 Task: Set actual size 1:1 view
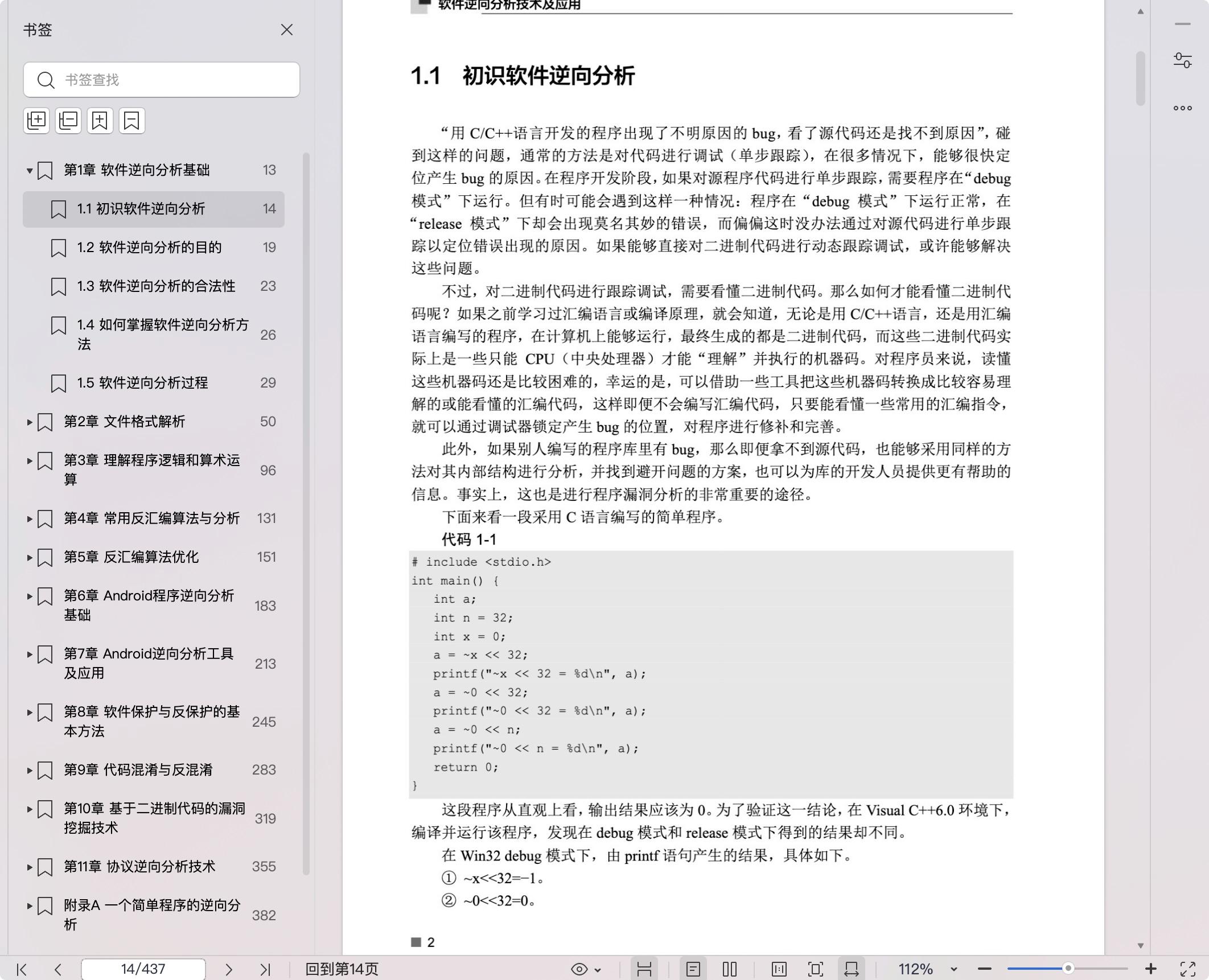pyautogui.click(x=779, y=969)
